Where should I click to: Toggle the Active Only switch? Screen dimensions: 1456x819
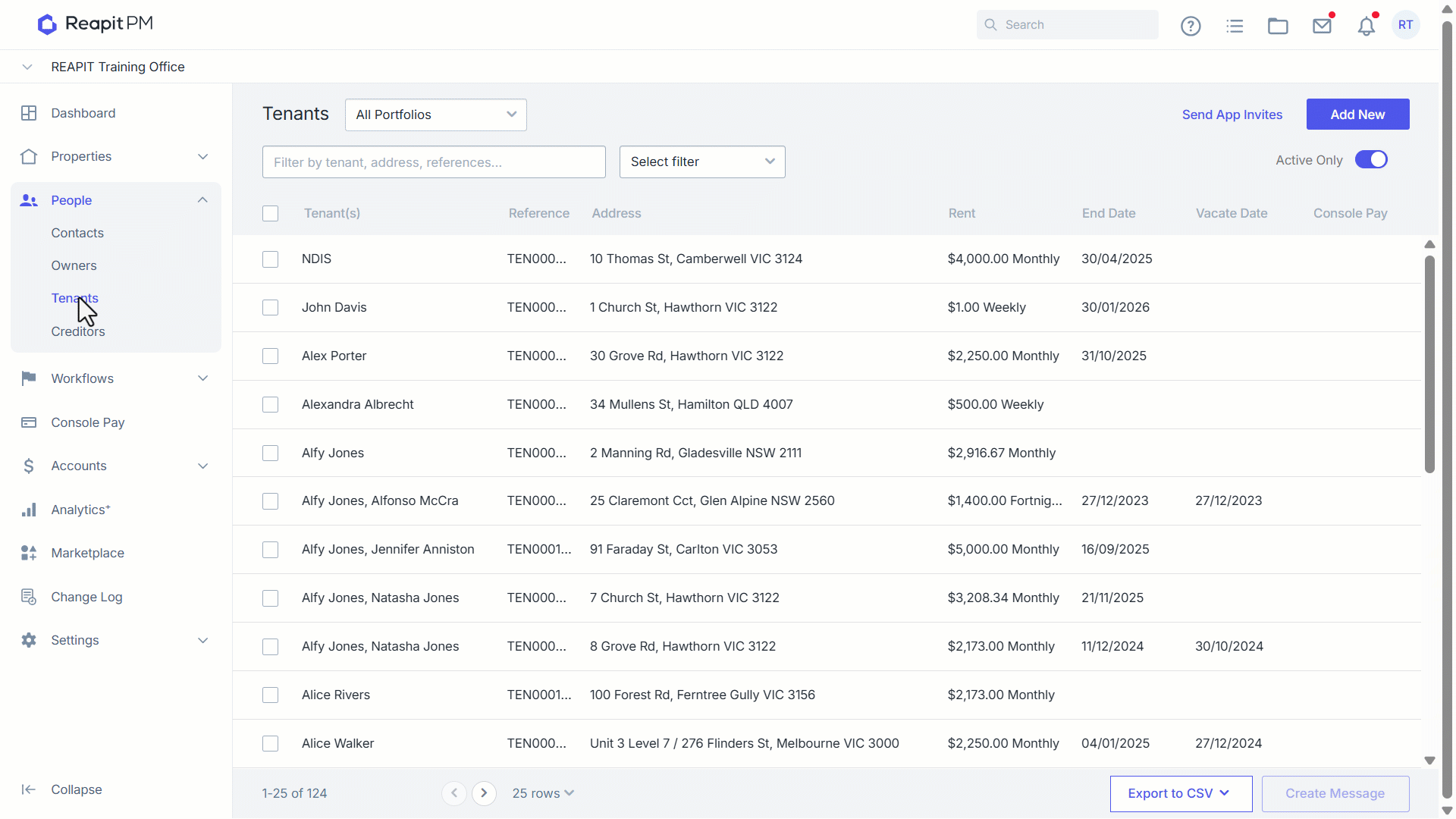tap(1371, 160)
